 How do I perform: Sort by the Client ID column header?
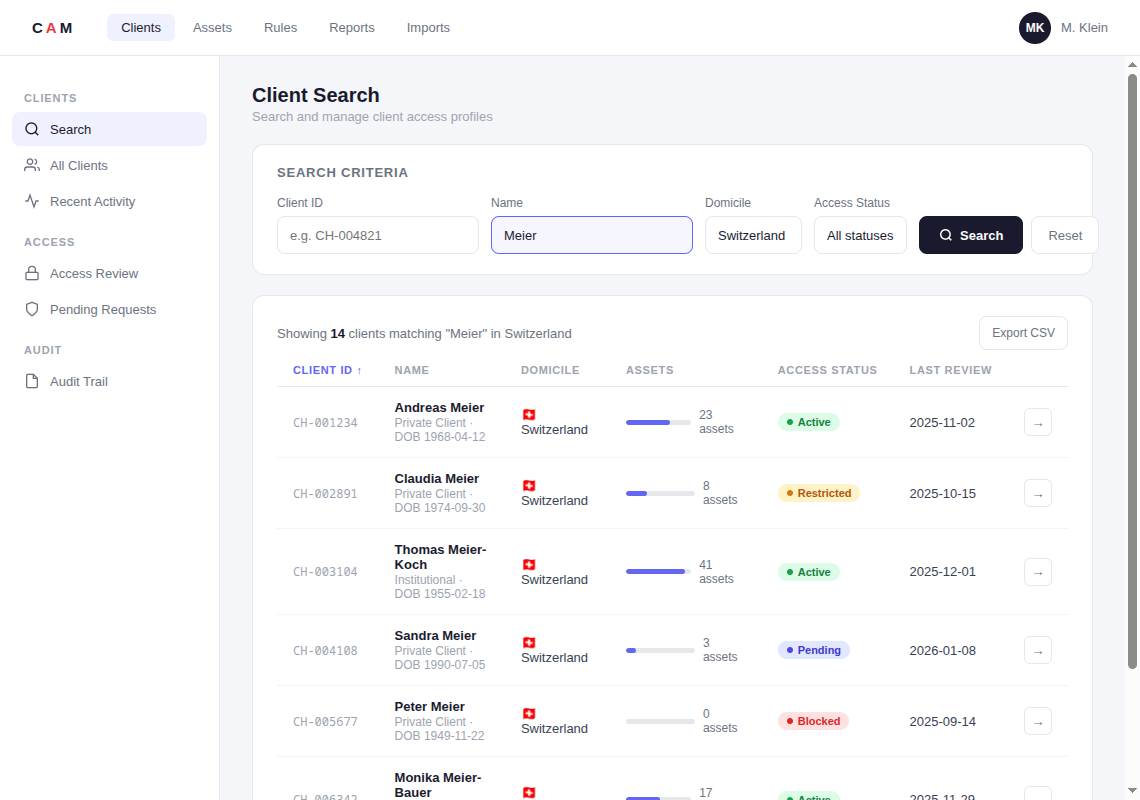point(327,370)
